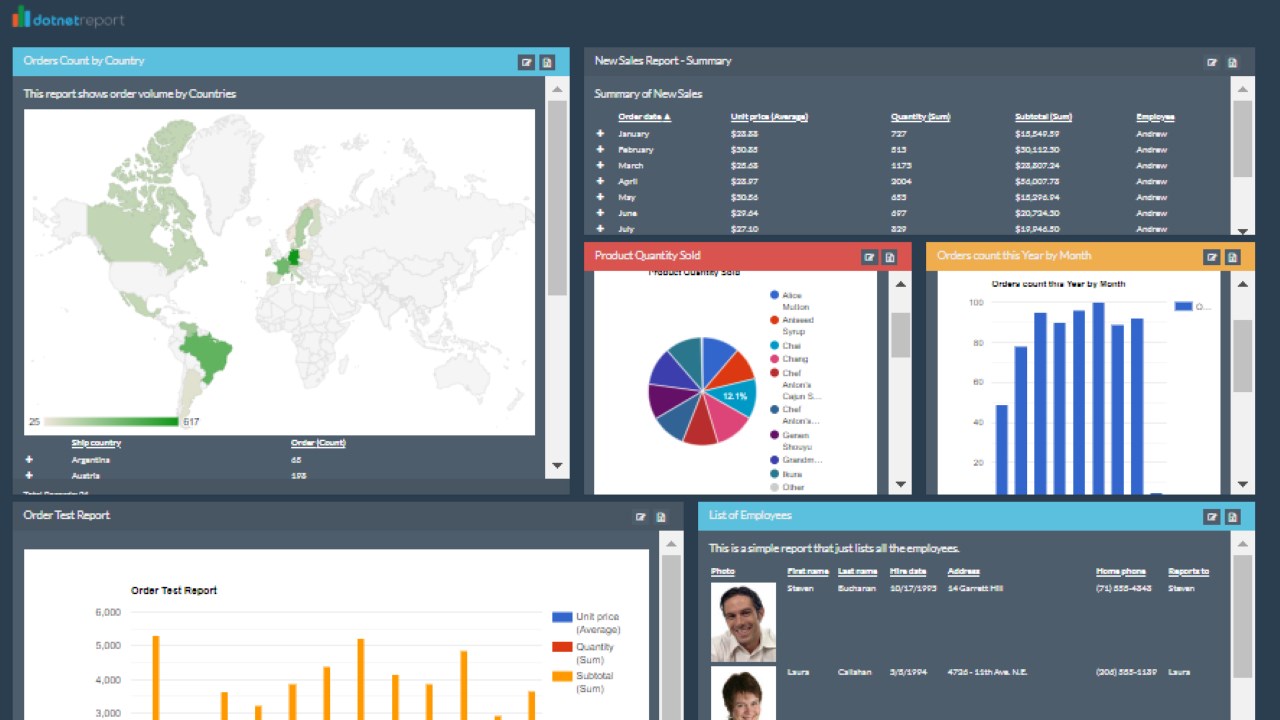Click scroll up arrow in New Sales Summary
The width and height of the screenshot is (1280, 720).
pos(1242,89)
